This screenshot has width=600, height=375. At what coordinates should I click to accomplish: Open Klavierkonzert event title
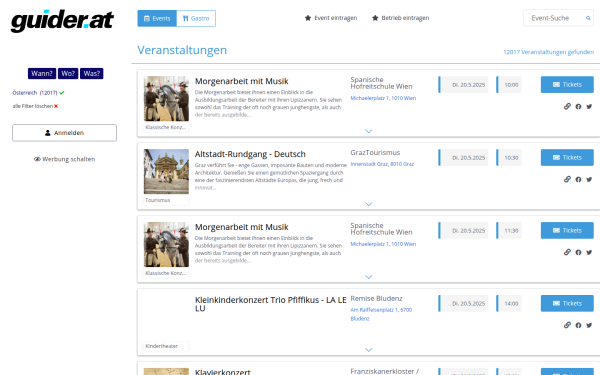coord(223,372)
